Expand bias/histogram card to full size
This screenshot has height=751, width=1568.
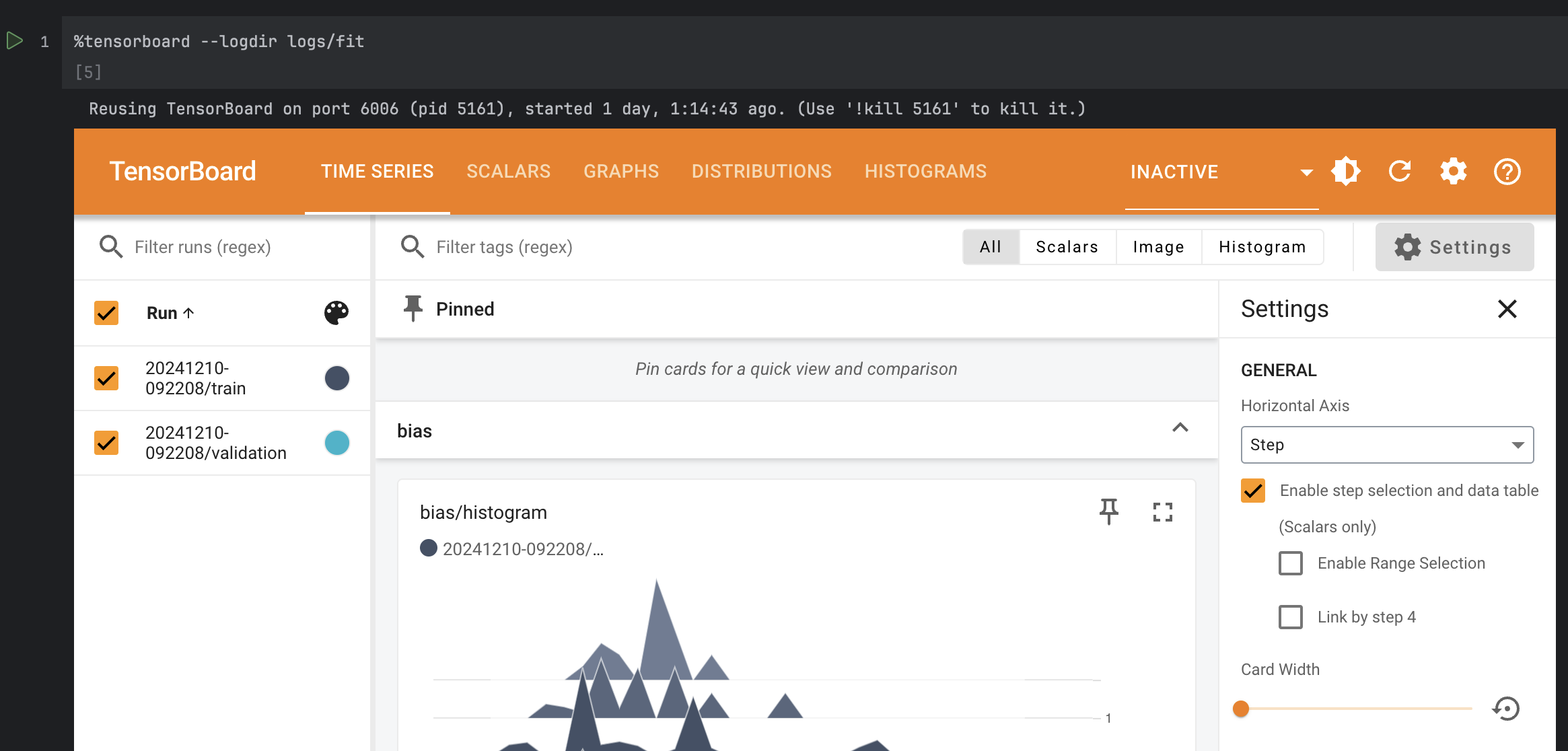[x=1162, y=512]
